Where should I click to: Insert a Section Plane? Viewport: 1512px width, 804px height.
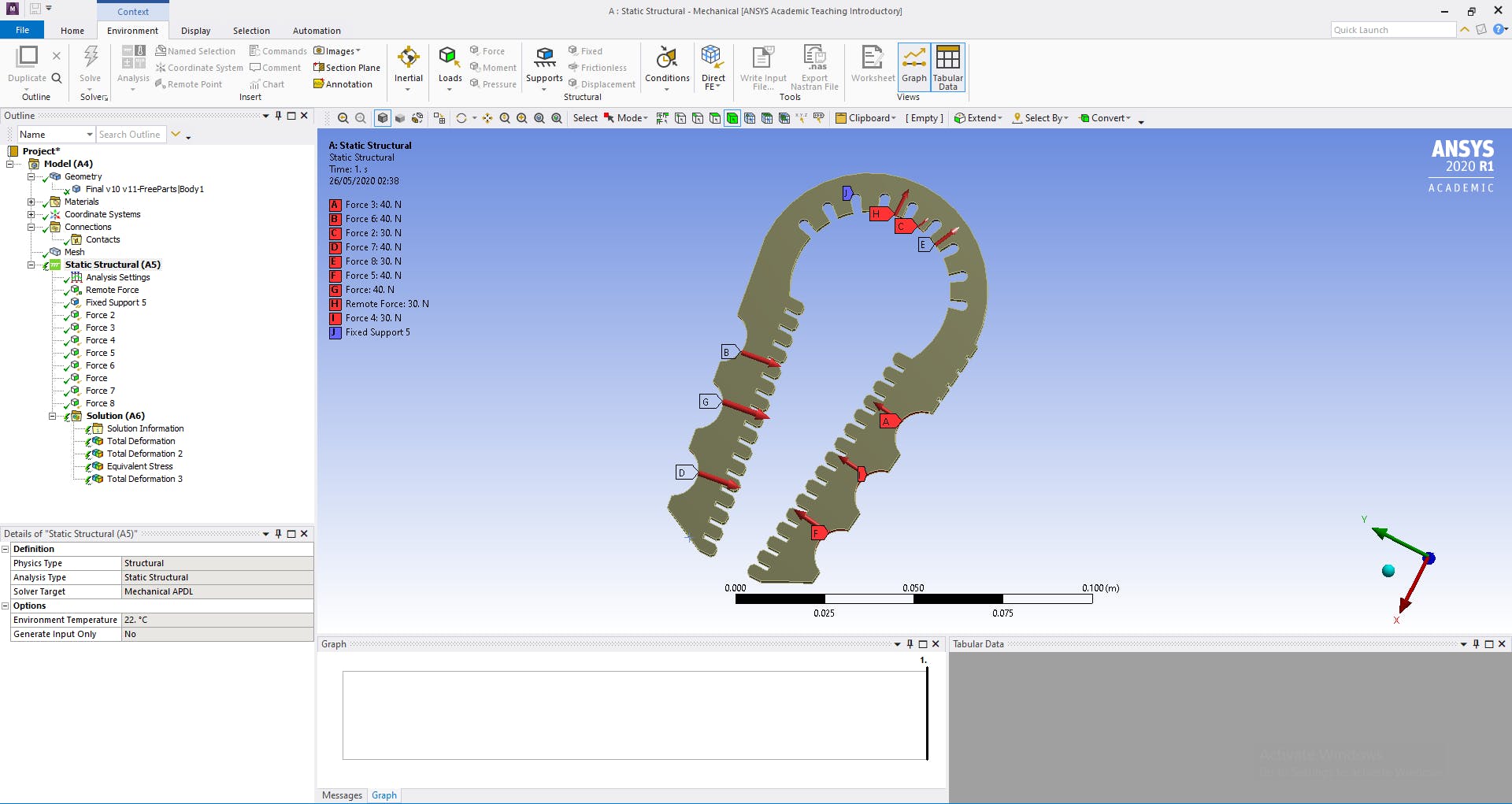346,68
